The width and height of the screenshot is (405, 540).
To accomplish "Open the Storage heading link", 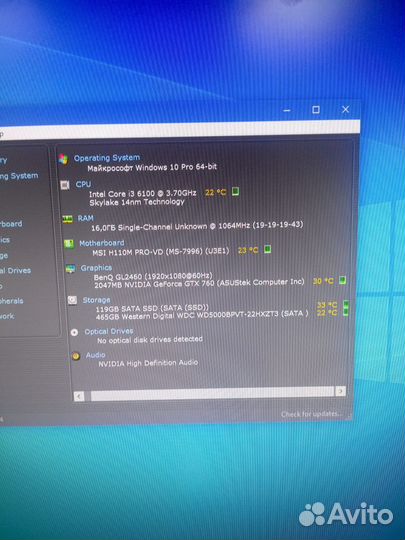I will click(96, 300).
